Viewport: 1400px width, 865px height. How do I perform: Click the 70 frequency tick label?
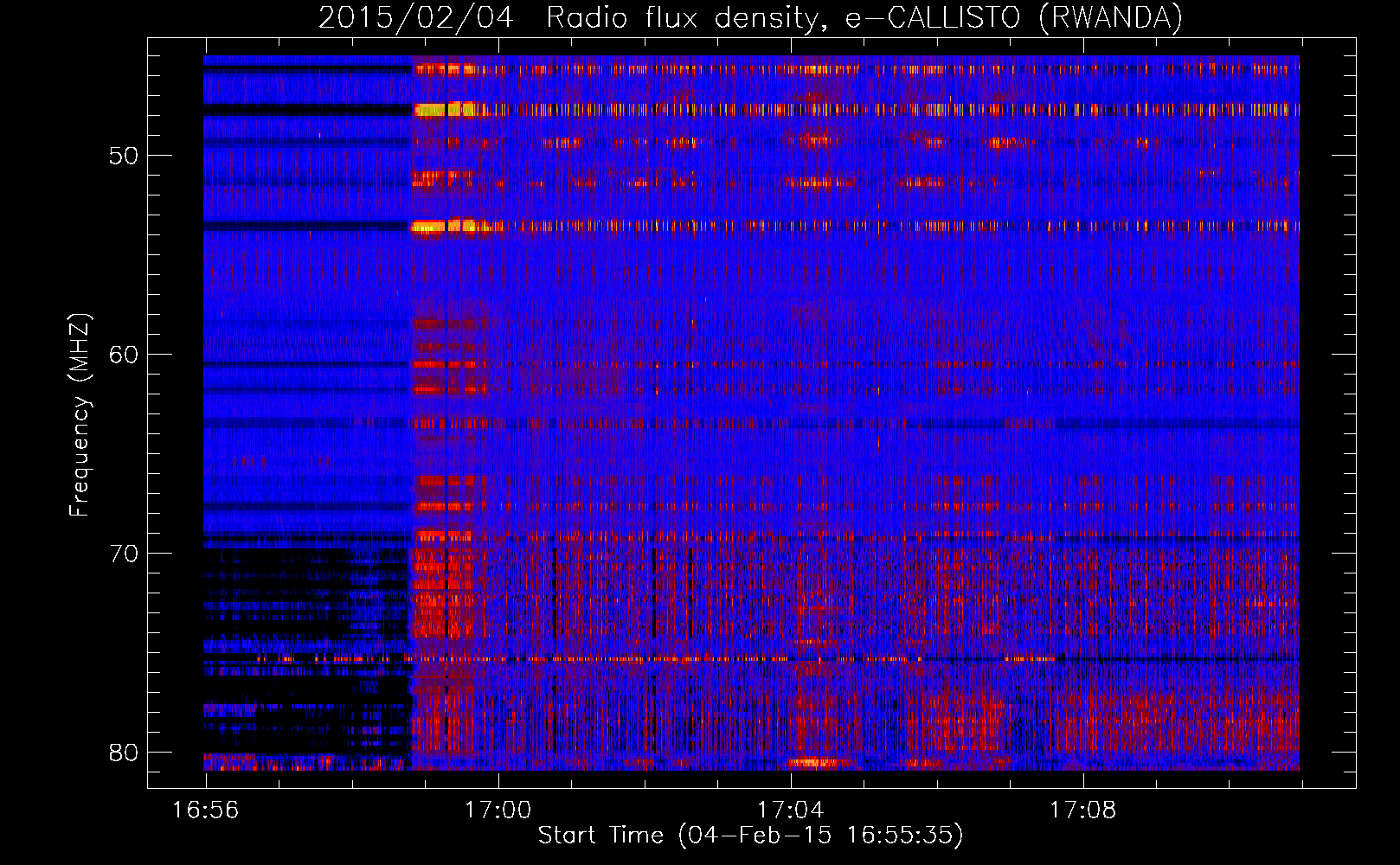(125, 554)
